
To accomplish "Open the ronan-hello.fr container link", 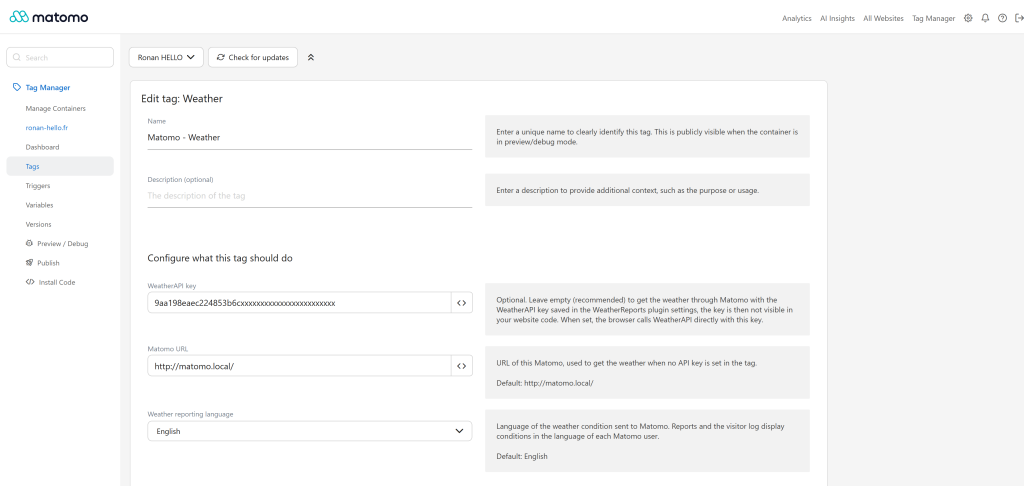I will [46, 128].
